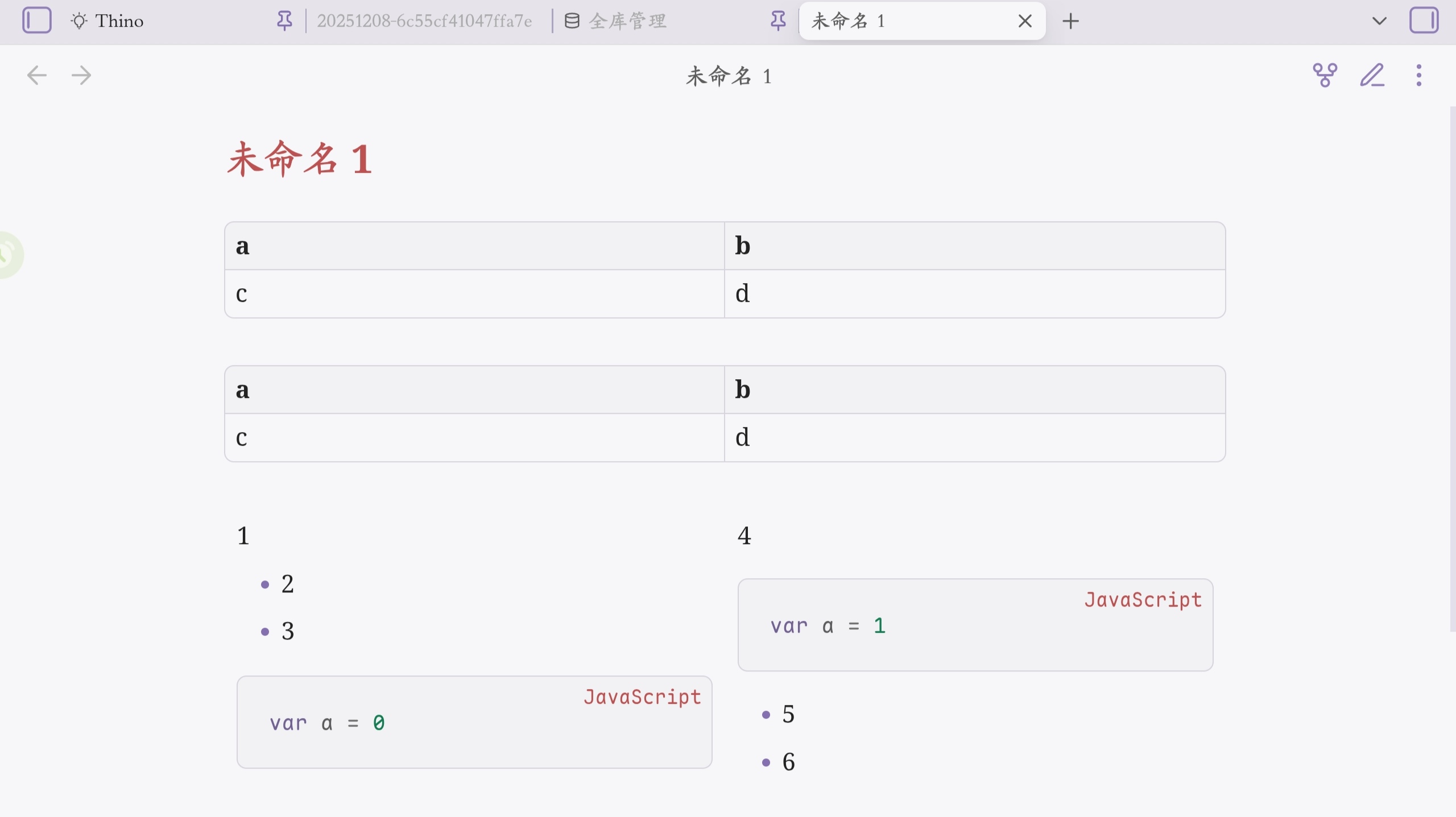Click the JavaScript label on var a = 0 block
1456x817 pixels.
[642, 697]
